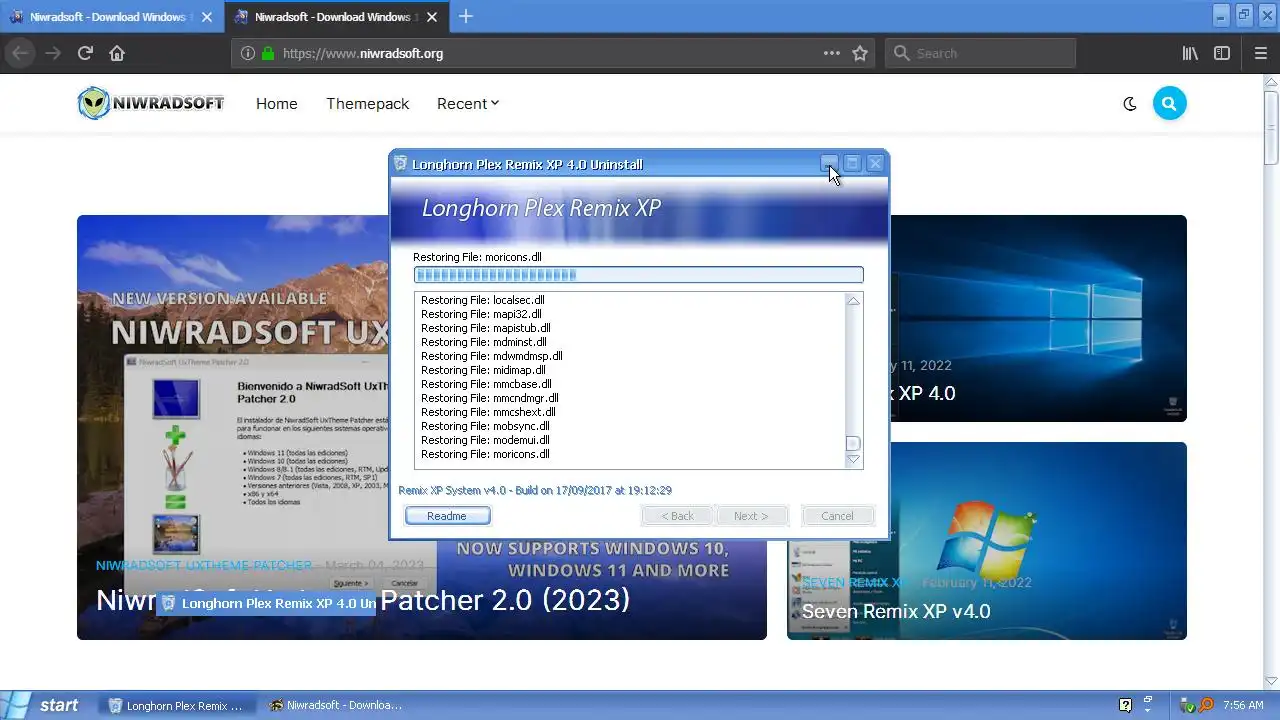This screenshot has width=1280, height=720.
Task: Open a new browser tab with plus
Action: [466, 16]
